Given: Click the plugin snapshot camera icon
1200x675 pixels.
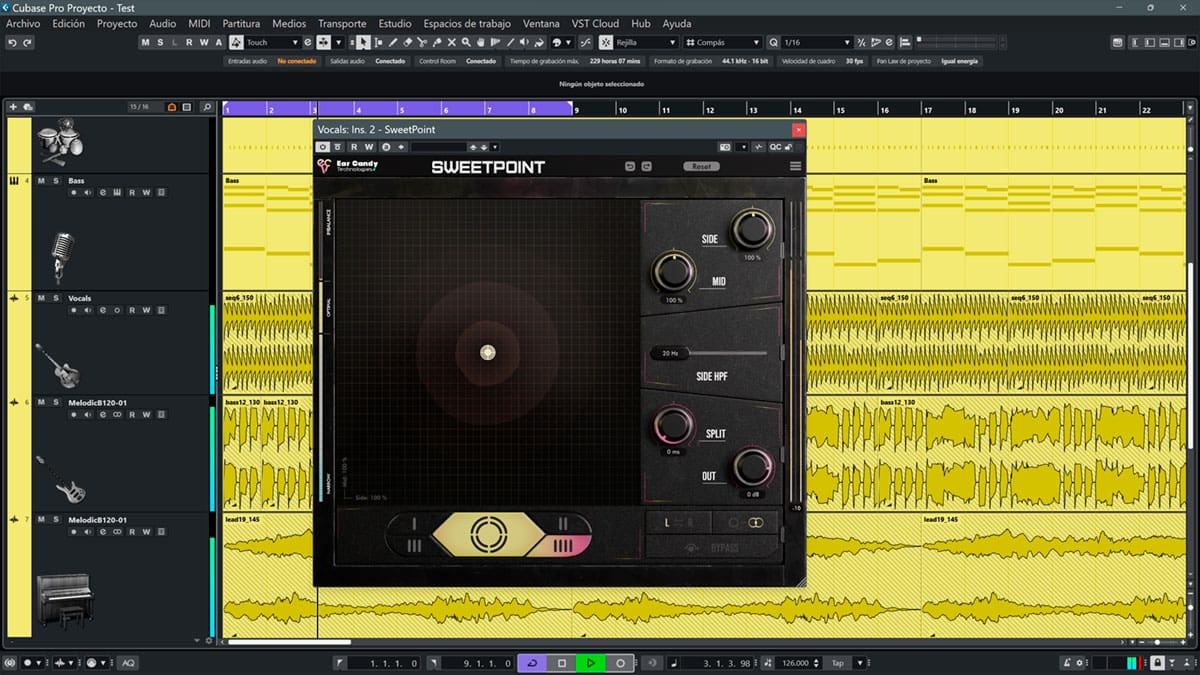Looking at the screenshot, I should [725, 147].
